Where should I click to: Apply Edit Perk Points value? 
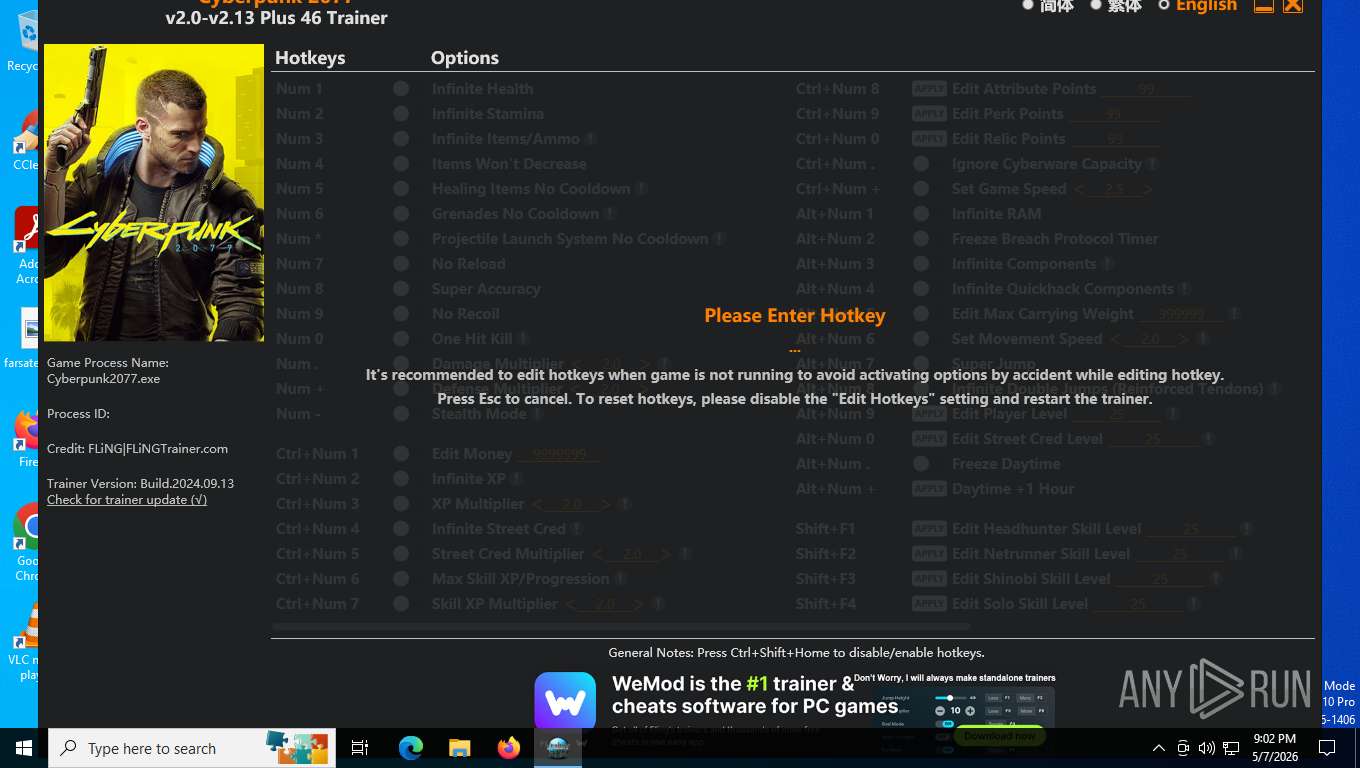pyautogui.click(x=929, y=114)
